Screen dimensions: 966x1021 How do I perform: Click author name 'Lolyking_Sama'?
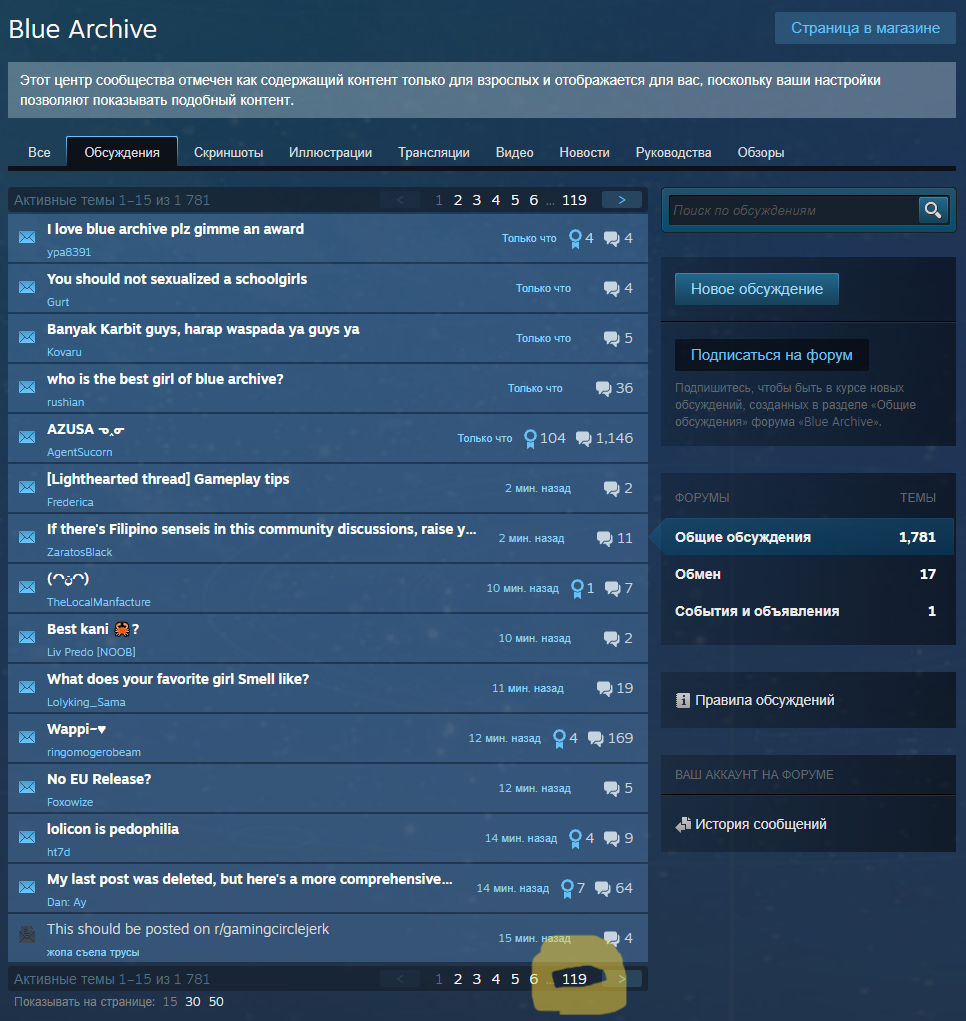point(86,703)
